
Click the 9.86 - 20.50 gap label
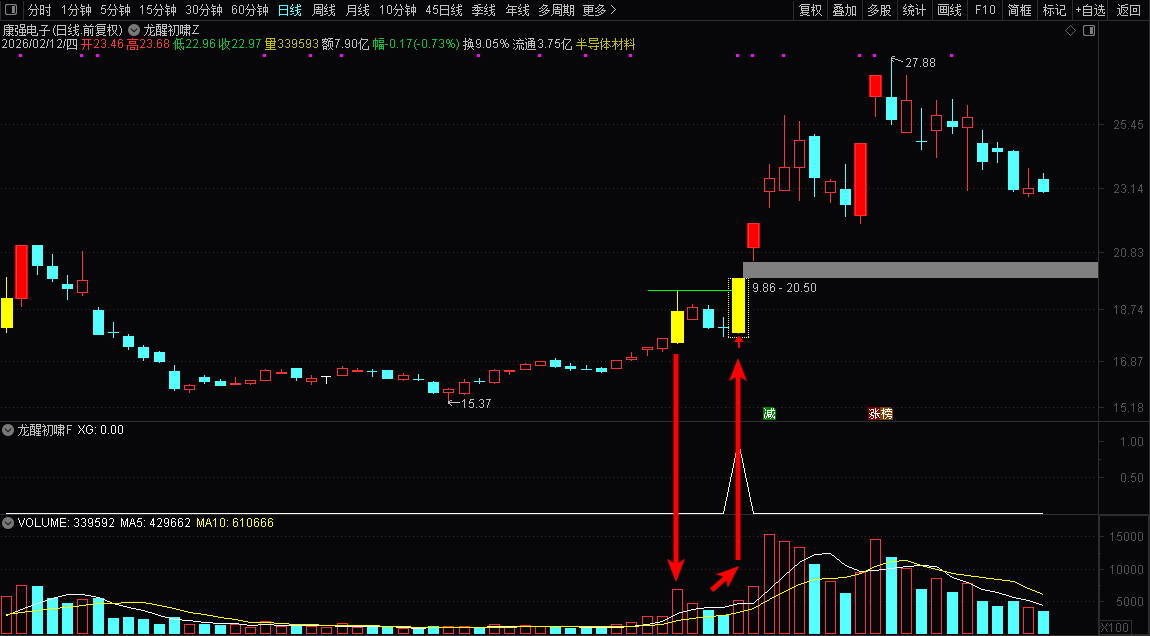pyautogui.click(x=784, y=288)
